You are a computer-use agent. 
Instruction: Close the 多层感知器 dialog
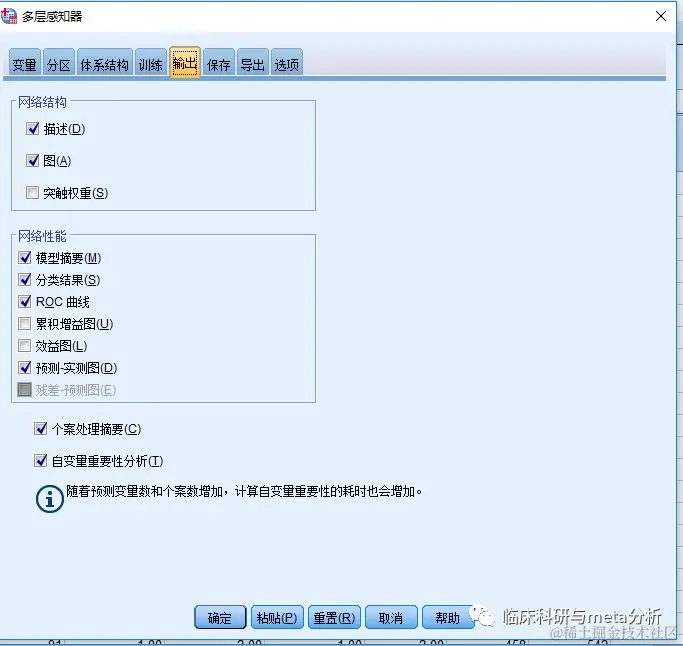pyautogui.click(x=661, y=16)
